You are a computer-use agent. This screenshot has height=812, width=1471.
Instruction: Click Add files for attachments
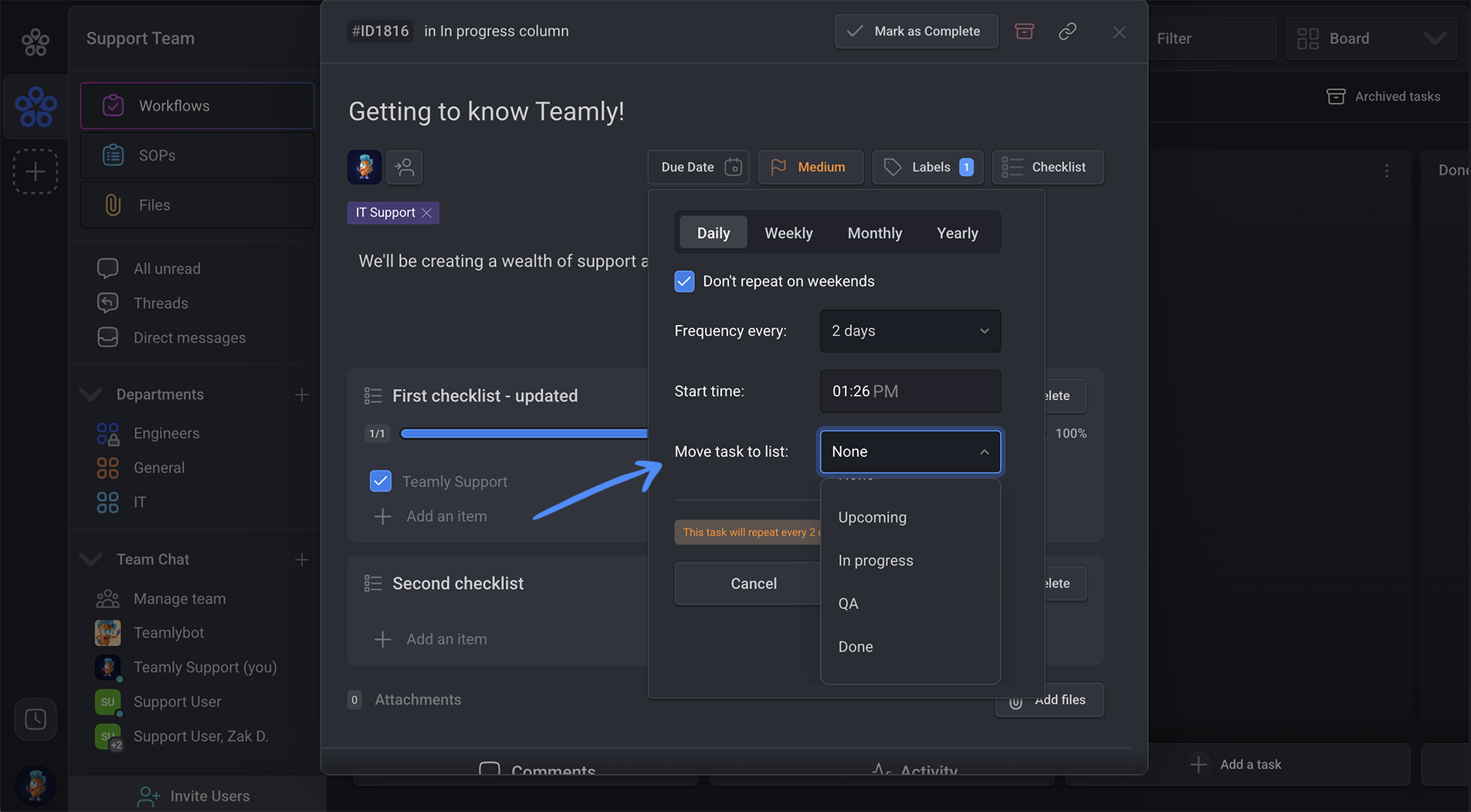coord(1050,700)
